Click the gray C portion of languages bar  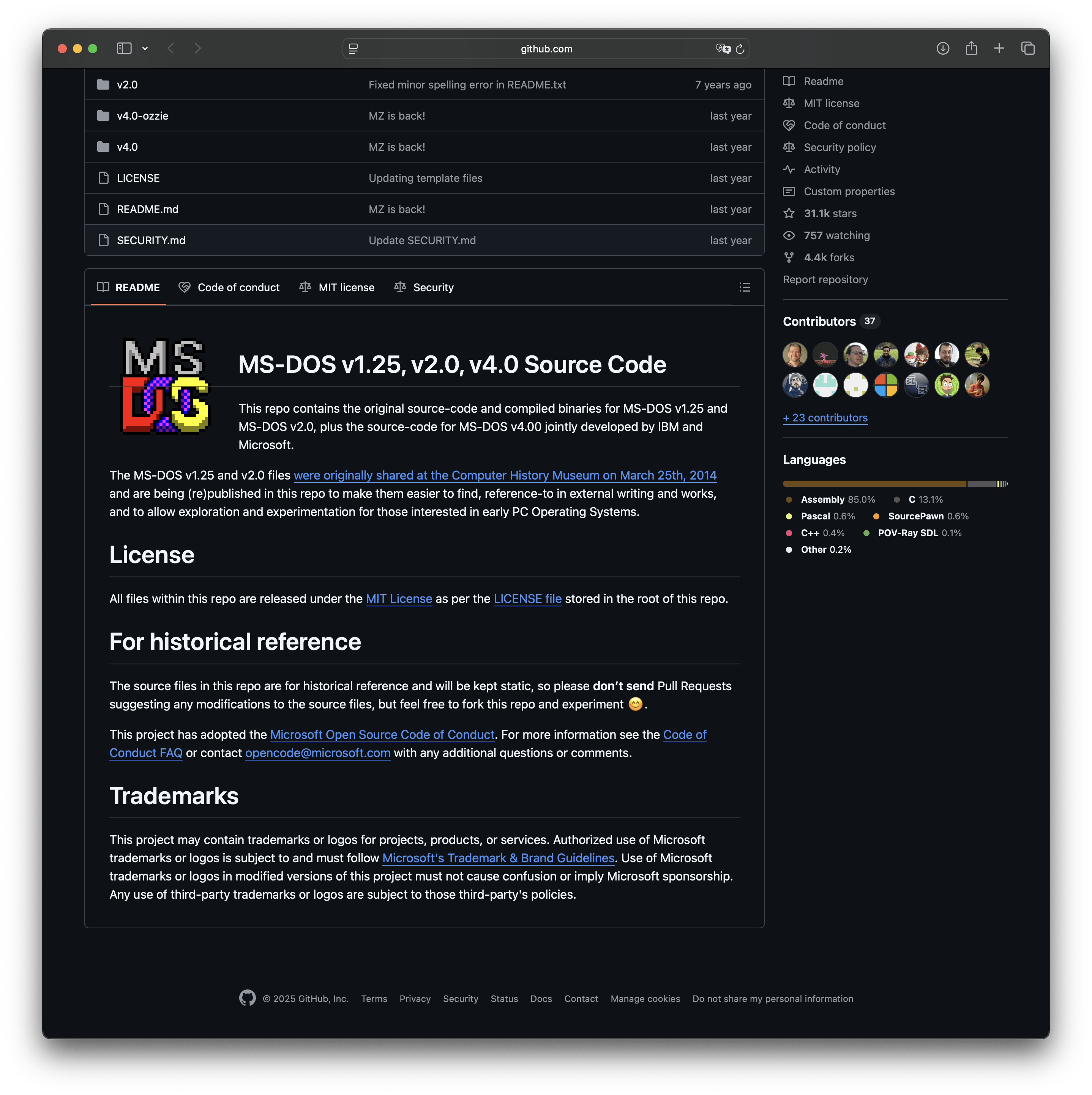(982, 484)
